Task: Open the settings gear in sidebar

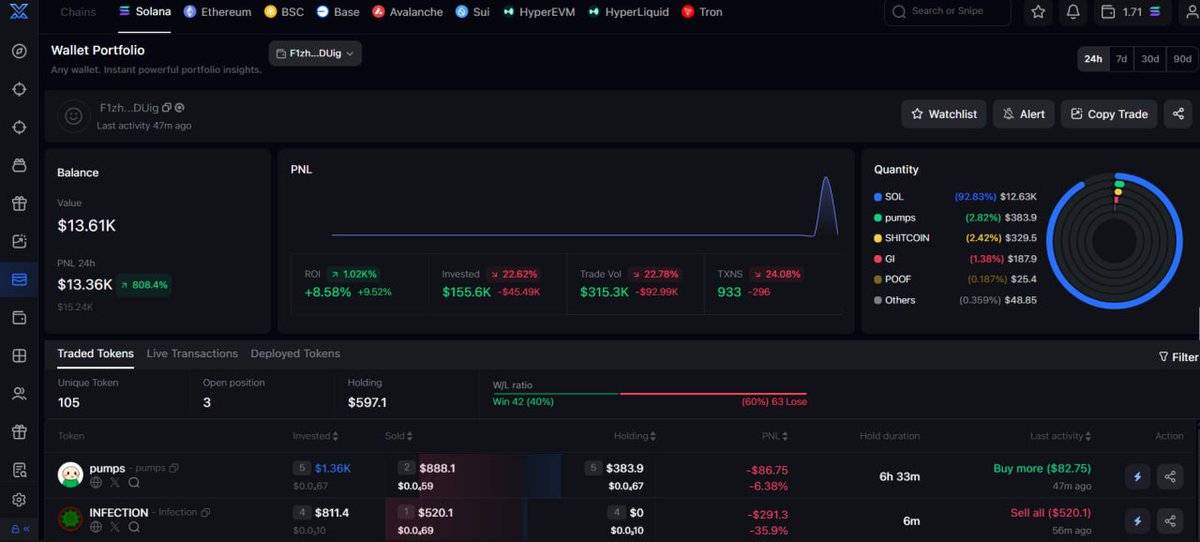Action: pos(19,499)
